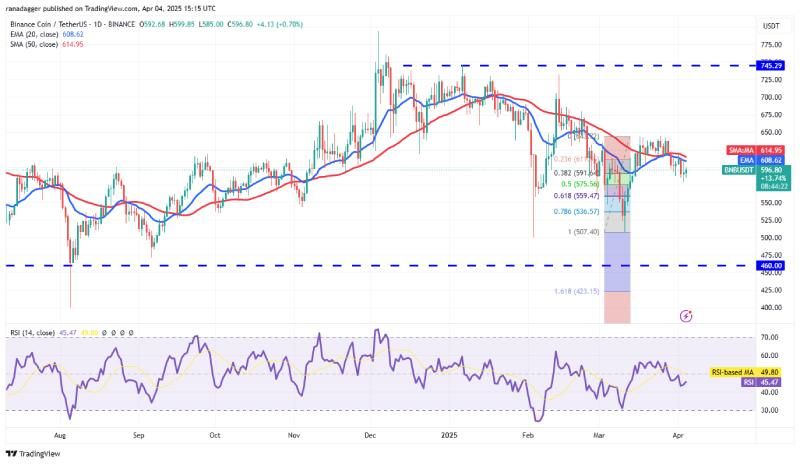Select the 745.29 resistance price label
Image resolution: width=800 pixels, height=464 pixels.
[x=771, y=65]
